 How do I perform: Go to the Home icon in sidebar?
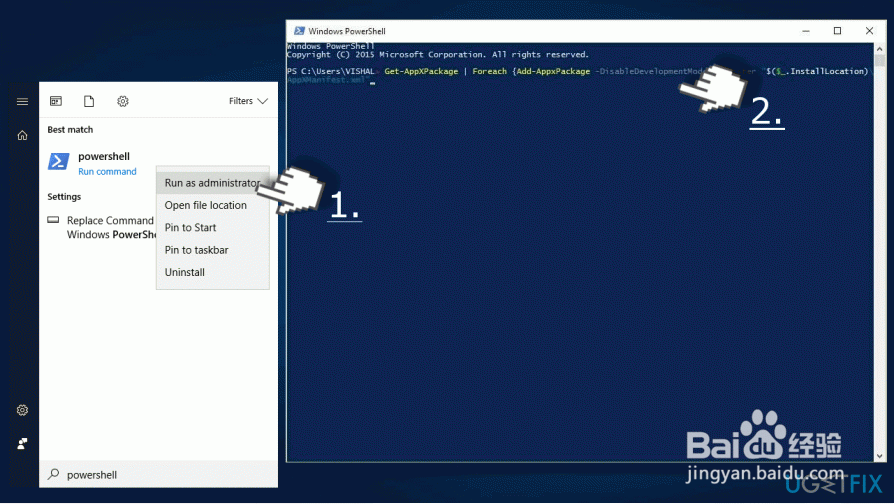coord(22,135)
